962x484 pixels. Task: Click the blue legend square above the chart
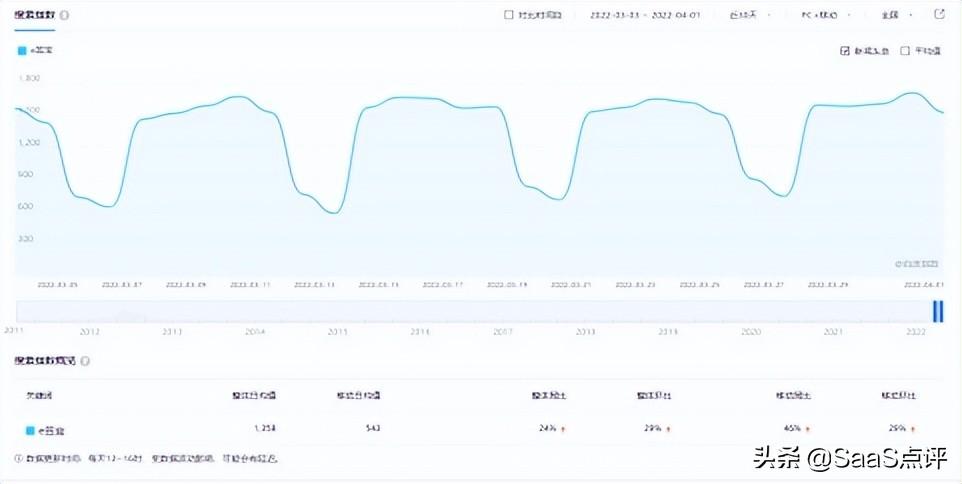pyautogui.click(x=22, y=51)
